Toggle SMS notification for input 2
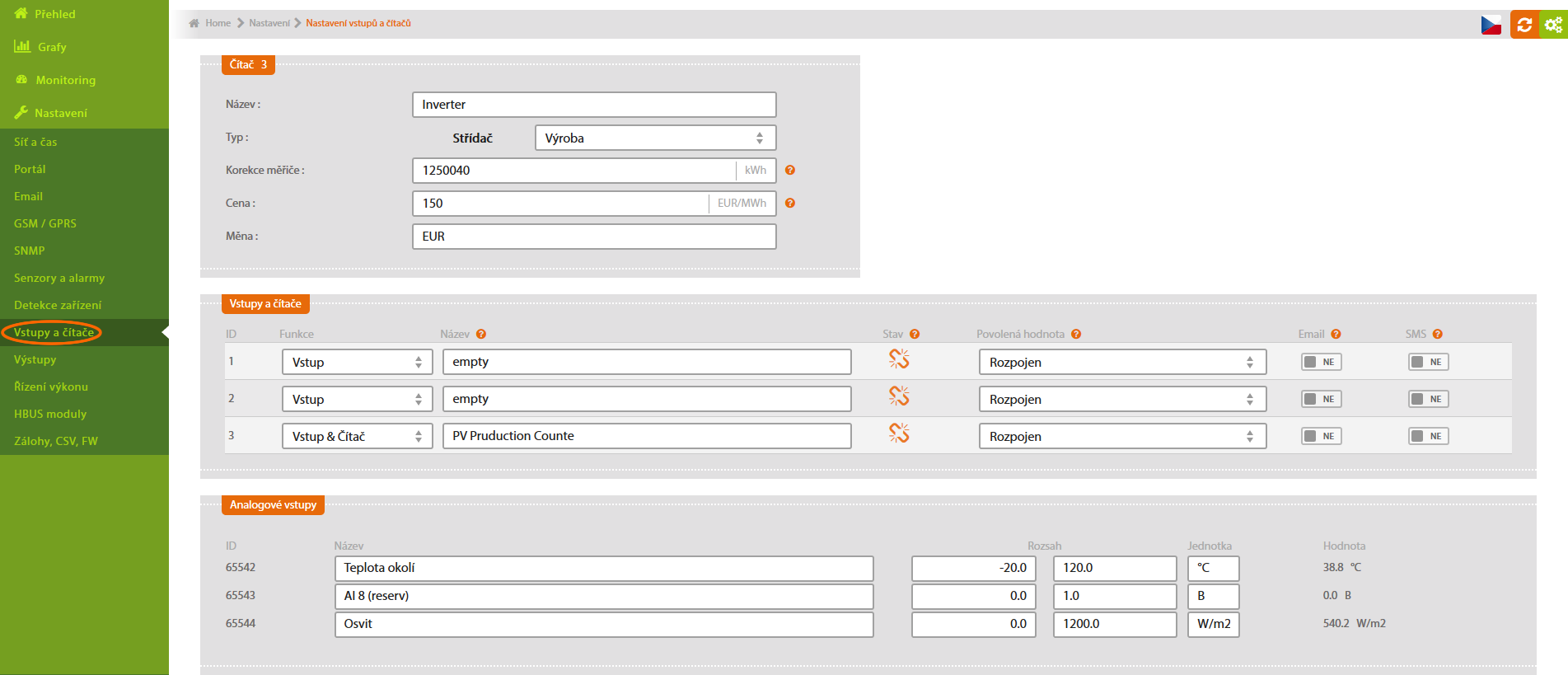This screenshot has height=675, width=1568. (x=1428, y=399)
